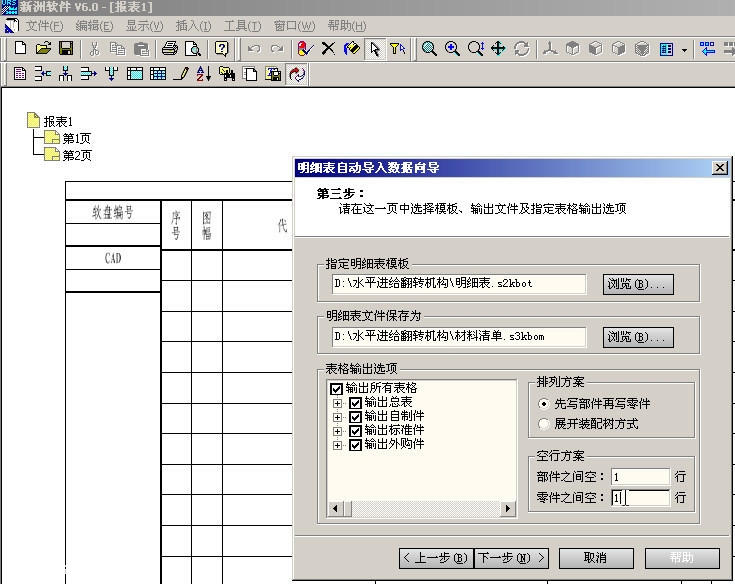Select the four-way arrow pan tool

[498, 49]
